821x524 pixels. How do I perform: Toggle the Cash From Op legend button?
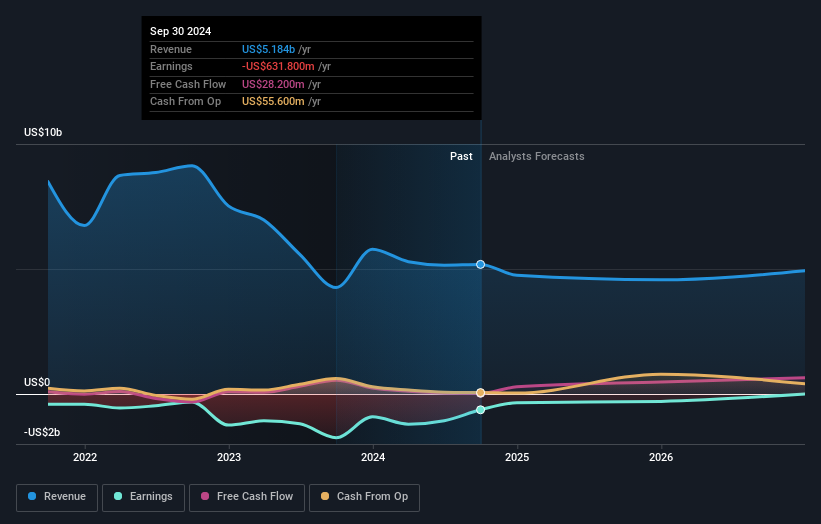pyautogui.click(x=364, y=497)
